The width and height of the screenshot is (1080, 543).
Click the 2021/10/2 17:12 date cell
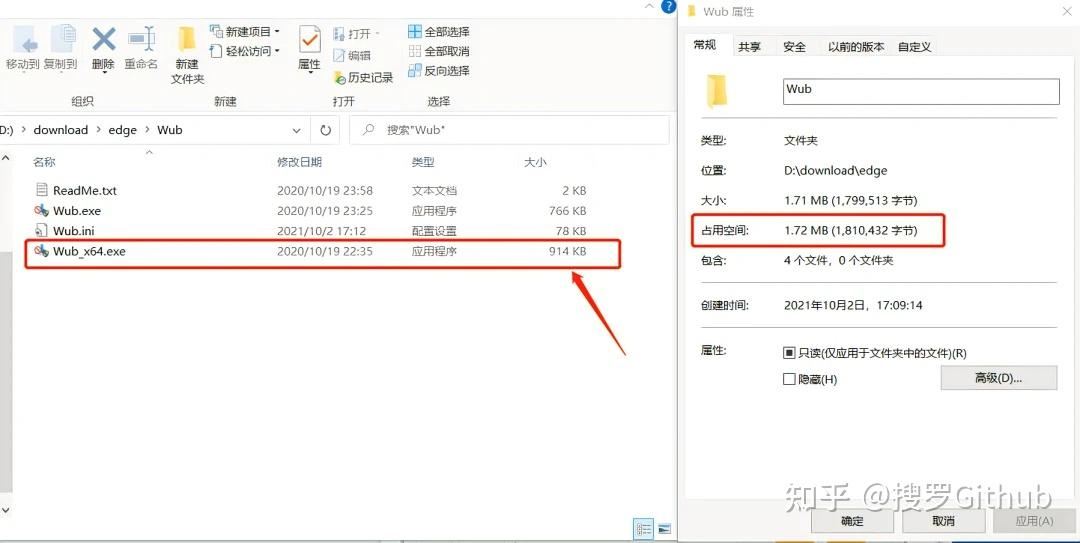(x=322, y=231)
